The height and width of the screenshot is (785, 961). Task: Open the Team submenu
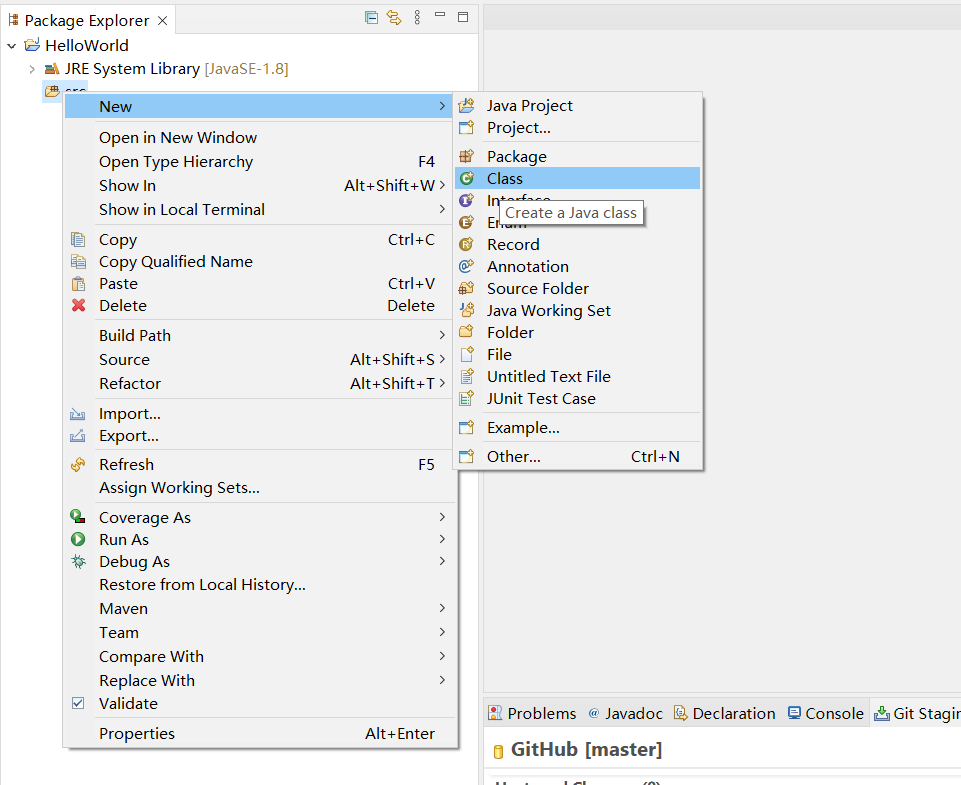260,632
